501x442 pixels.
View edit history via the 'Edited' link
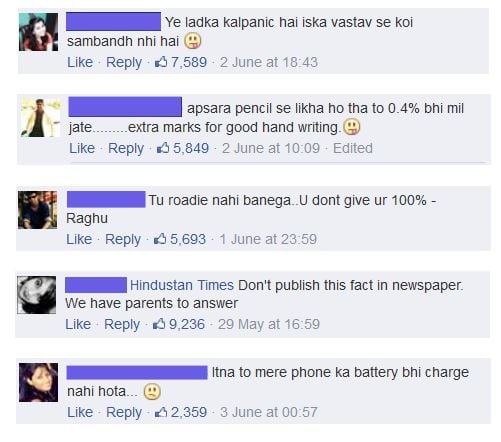click(x=353, y=148)
